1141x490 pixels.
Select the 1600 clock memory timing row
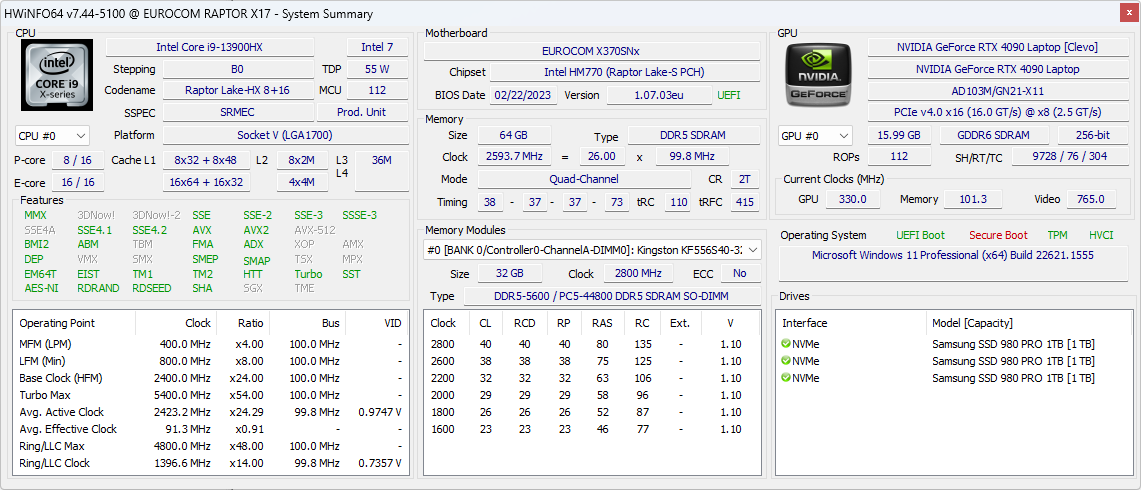pyautogui.click(x=592, y=429)
